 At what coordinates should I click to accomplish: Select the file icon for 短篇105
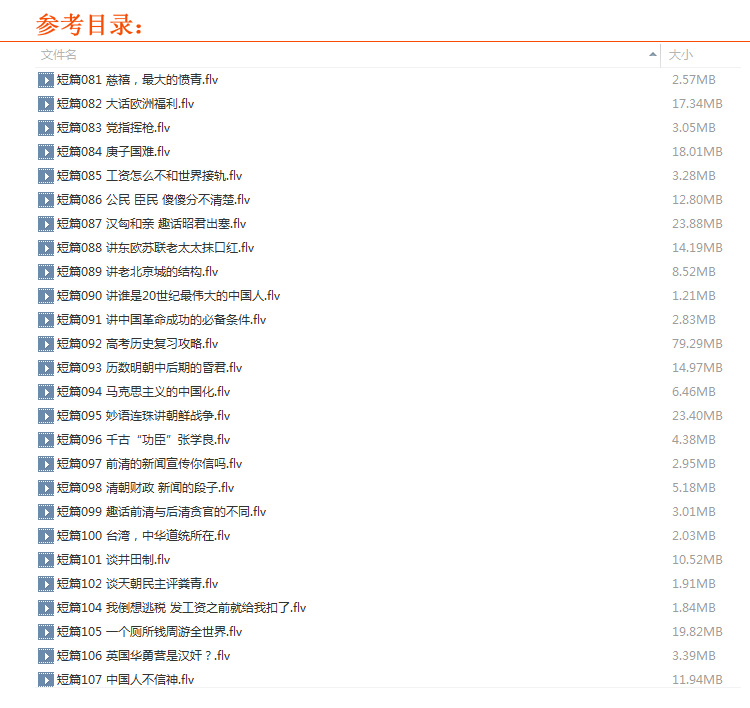click(x=46, y=632)
